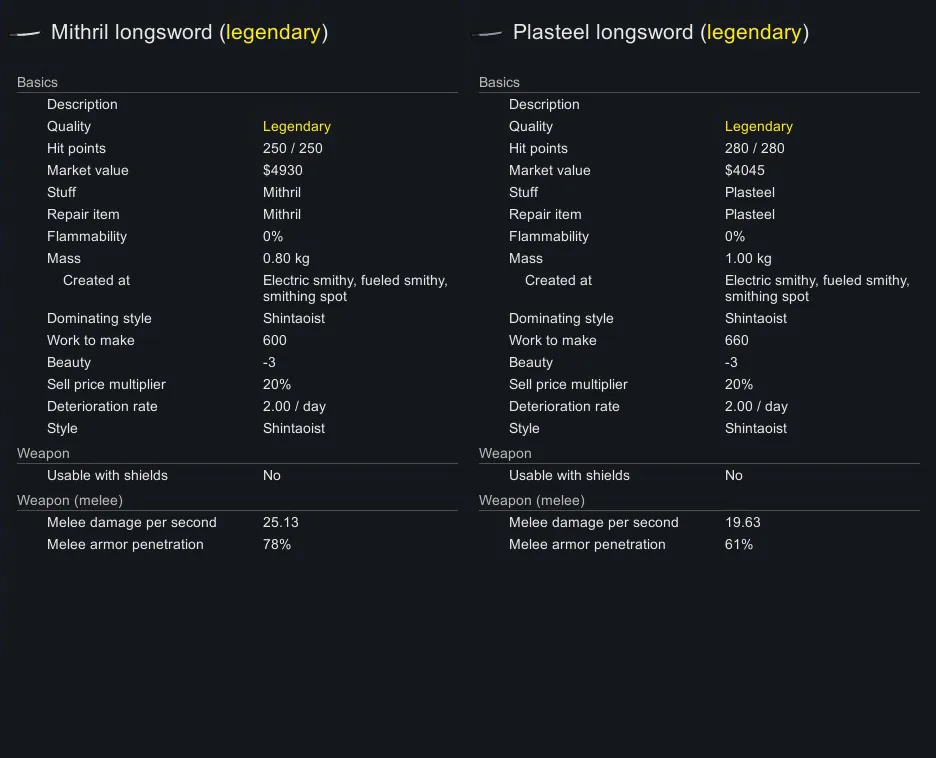The image size is (936, 758).
Task: Click Weapon (melee) header in Plasteel panel
Action: click(x=531, y=500)
